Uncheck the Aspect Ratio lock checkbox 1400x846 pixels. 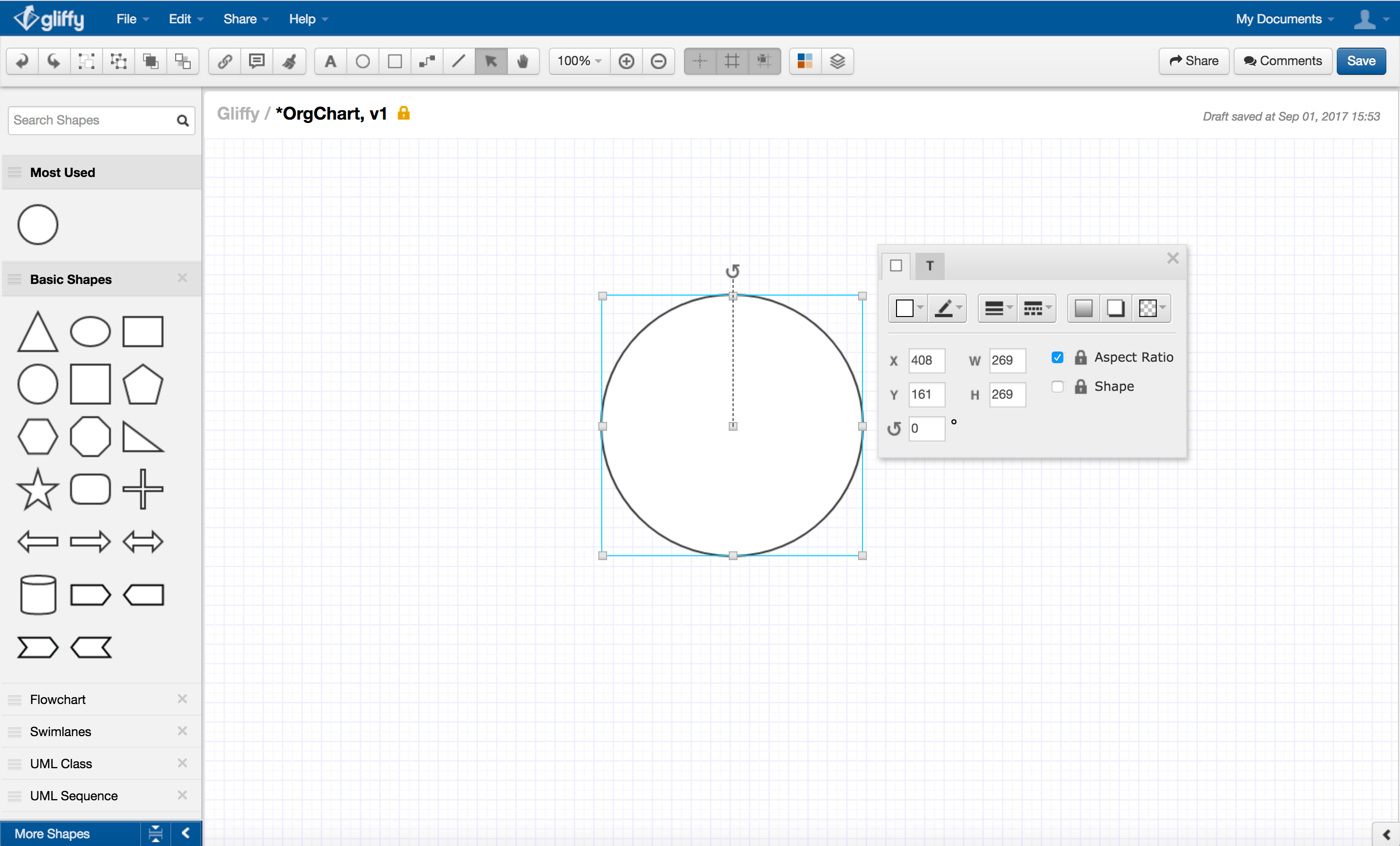click(x=1058, y=358)
